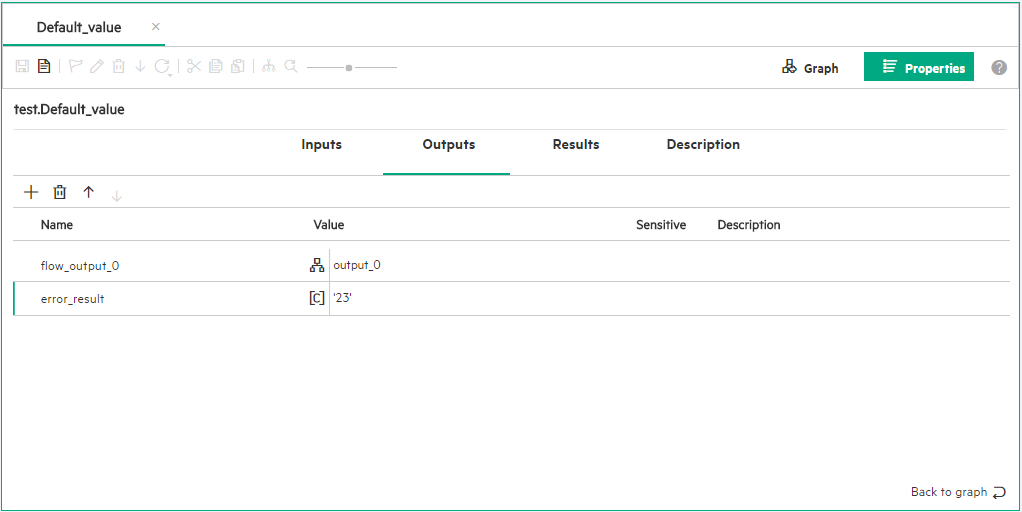Delete the selected output with trash icon
Screen dimensions: 1022x512
[x=60, y=192]
